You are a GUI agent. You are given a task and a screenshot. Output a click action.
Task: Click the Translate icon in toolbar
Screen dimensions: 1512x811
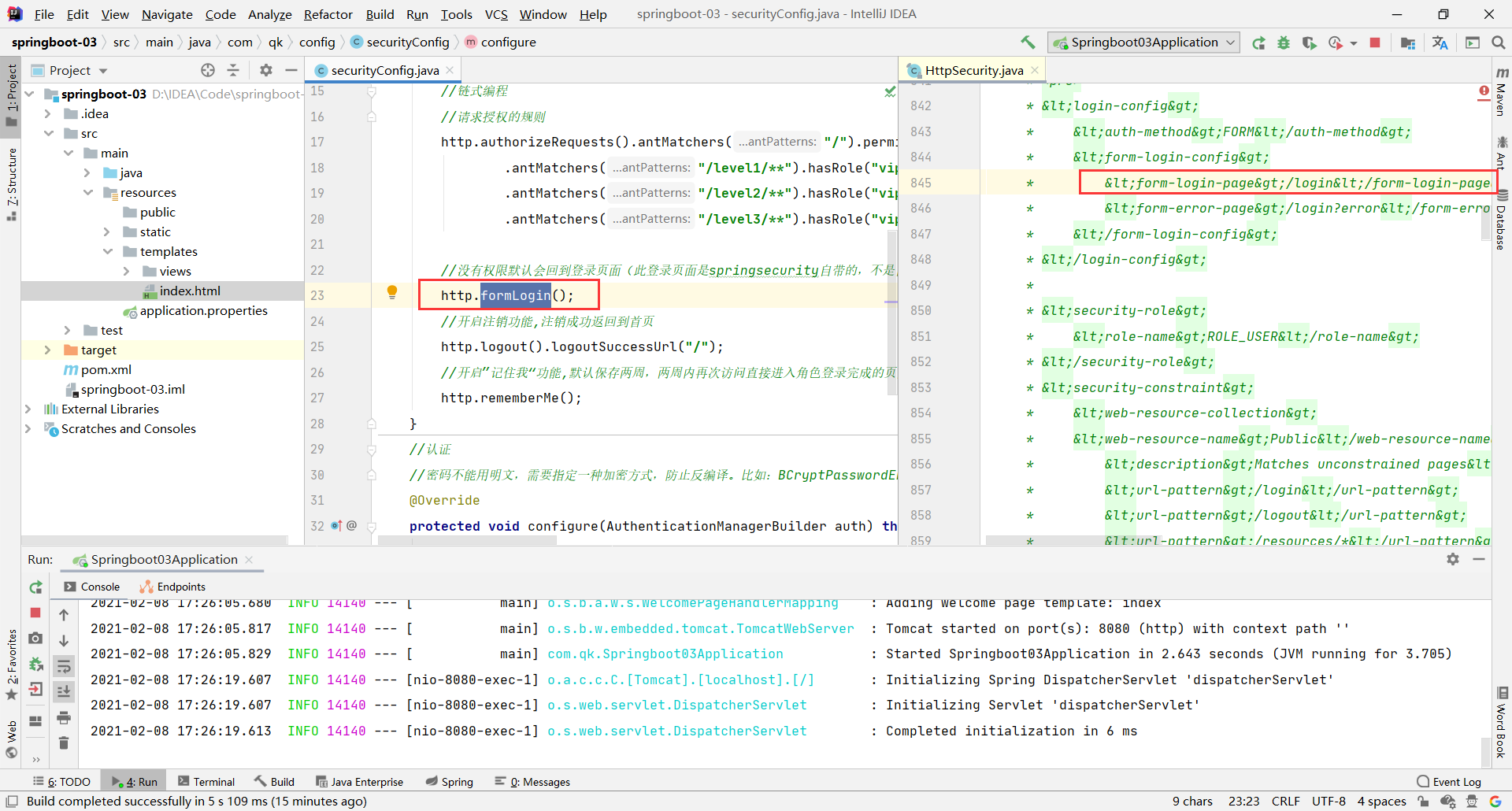coord(1440,43)
